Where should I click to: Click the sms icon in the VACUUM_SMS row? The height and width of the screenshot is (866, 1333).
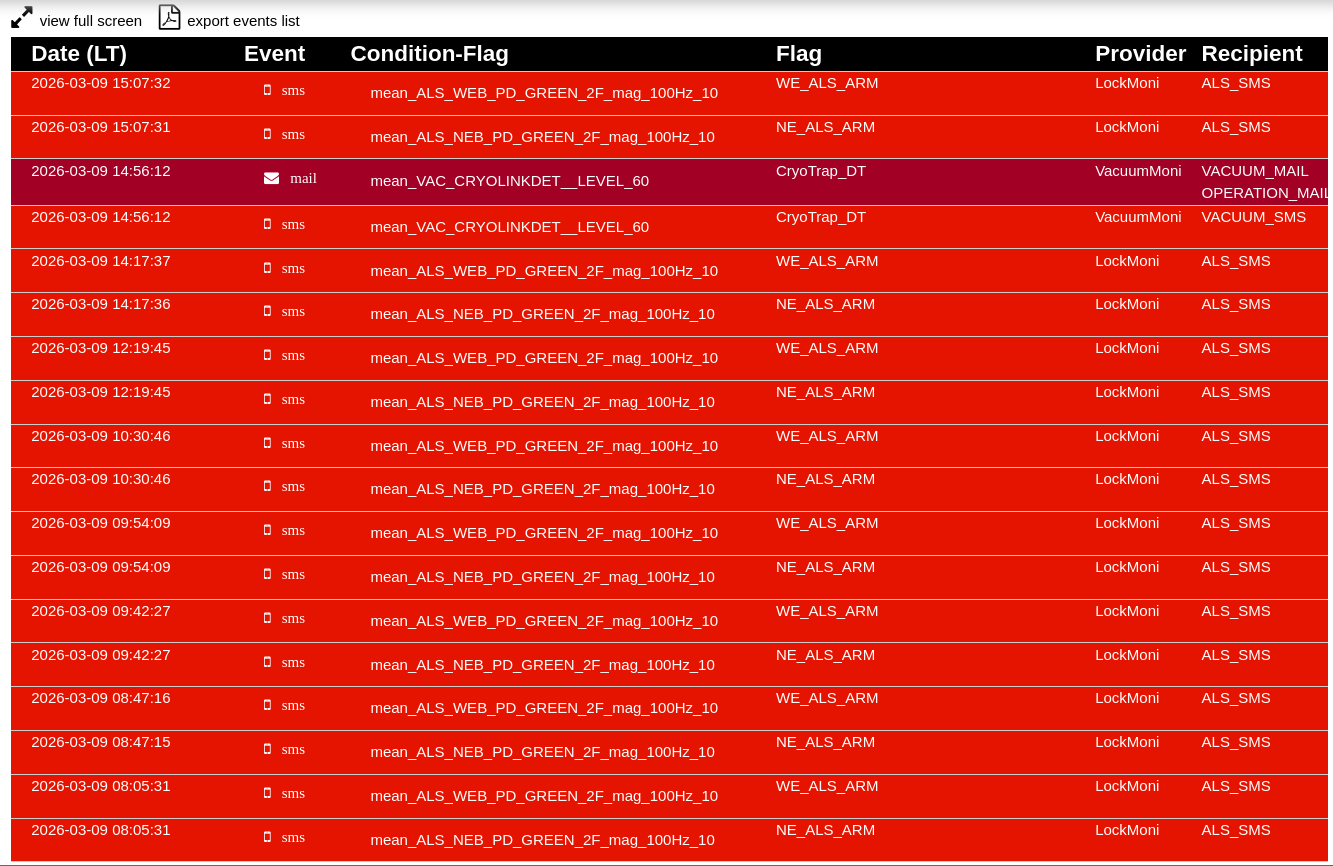267,225
